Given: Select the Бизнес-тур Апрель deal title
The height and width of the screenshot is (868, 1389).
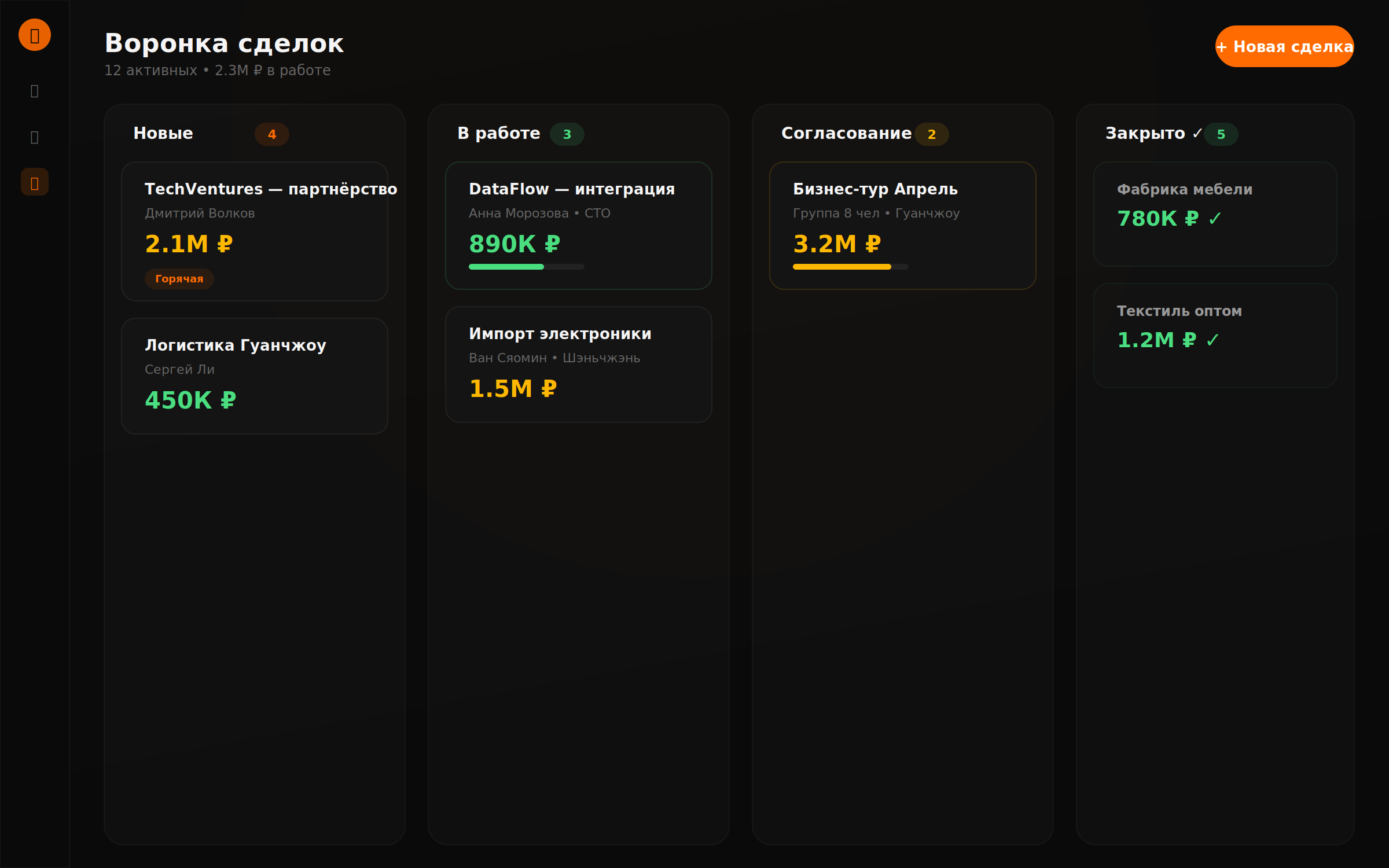Looking at the screenshot, I should 875,189.
